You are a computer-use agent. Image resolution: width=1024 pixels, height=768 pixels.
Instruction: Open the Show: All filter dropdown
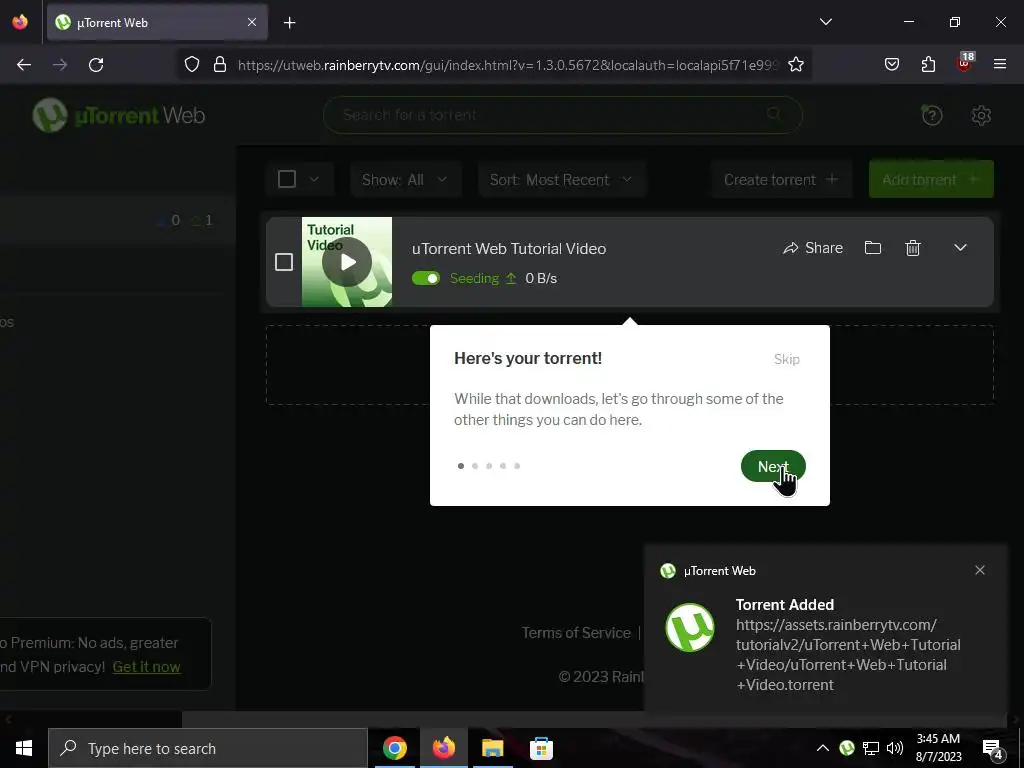[406, 180]
